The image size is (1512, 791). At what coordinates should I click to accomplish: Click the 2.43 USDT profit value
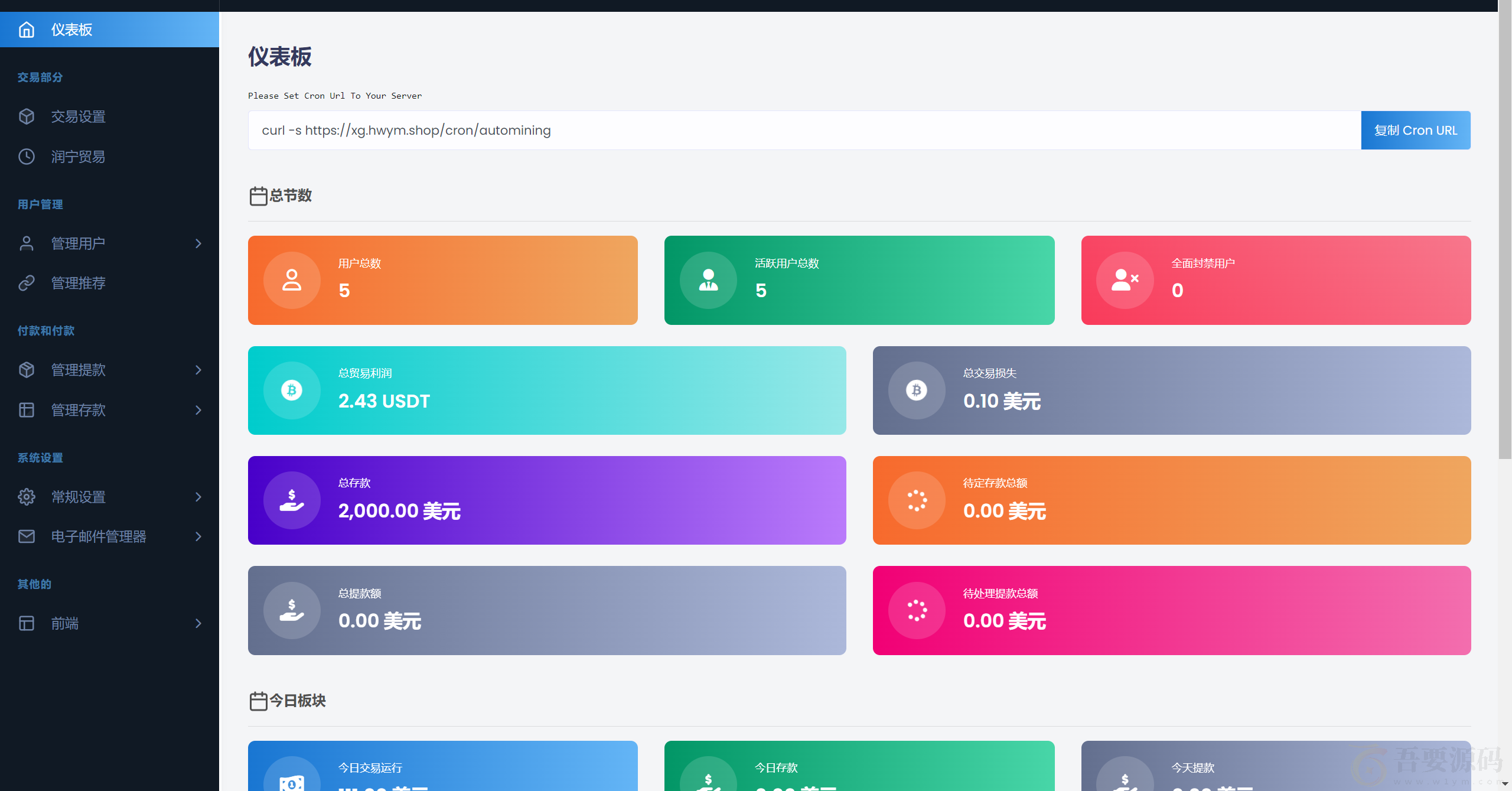point(384,401)
